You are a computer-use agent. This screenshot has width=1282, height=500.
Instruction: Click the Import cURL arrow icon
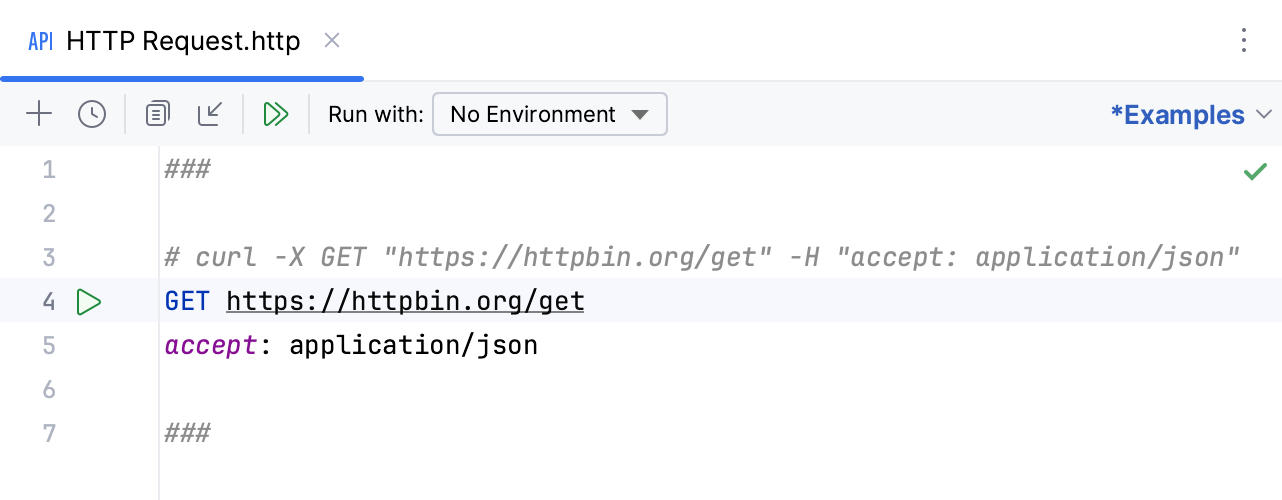pos(210,114)
